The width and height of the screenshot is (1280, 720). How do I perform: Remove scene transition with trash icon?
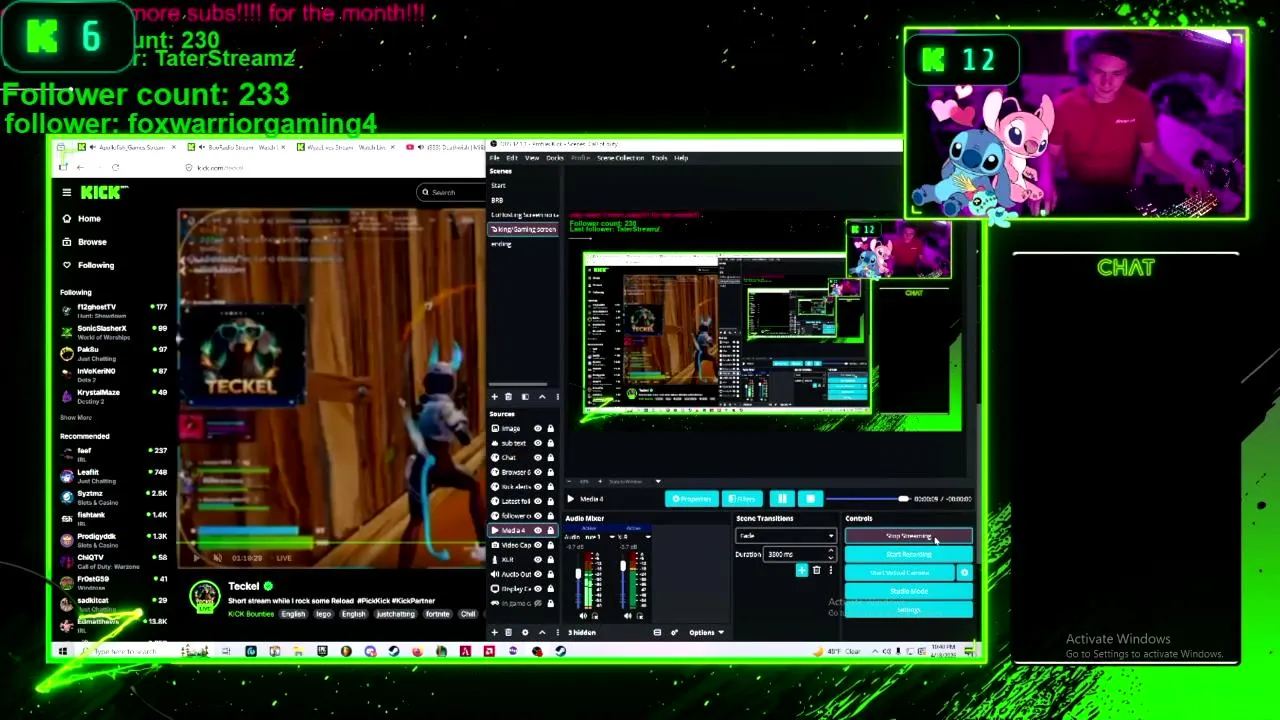(x=816, y=570)
